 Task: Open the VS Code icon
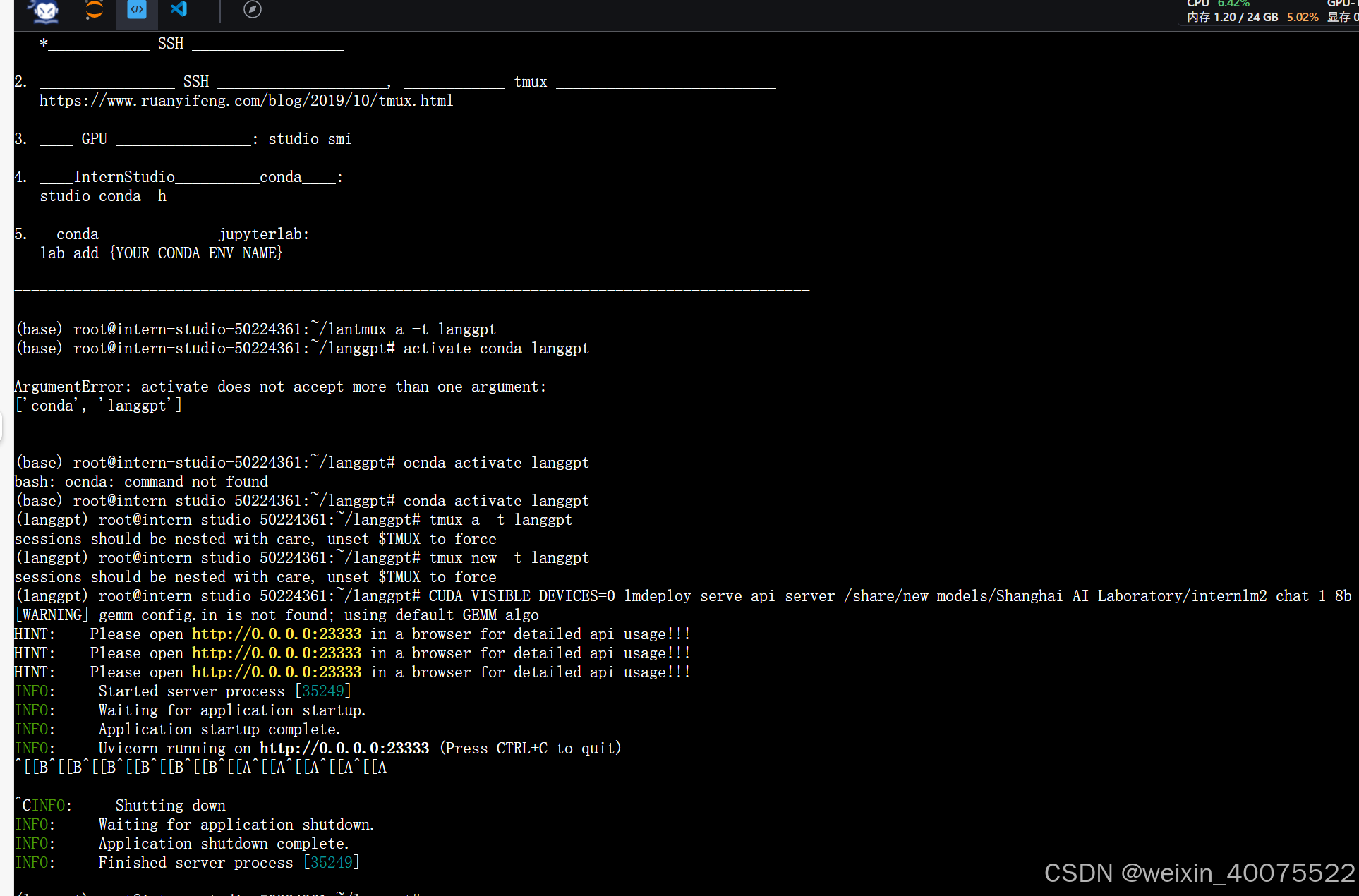179,10
